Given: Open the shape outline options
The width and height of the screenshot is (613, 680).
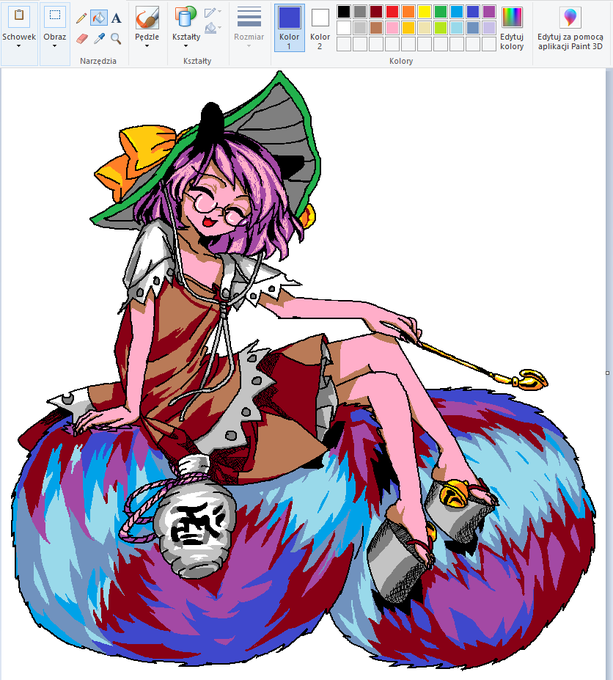Looking at the screenshot, I should (212, 12).
